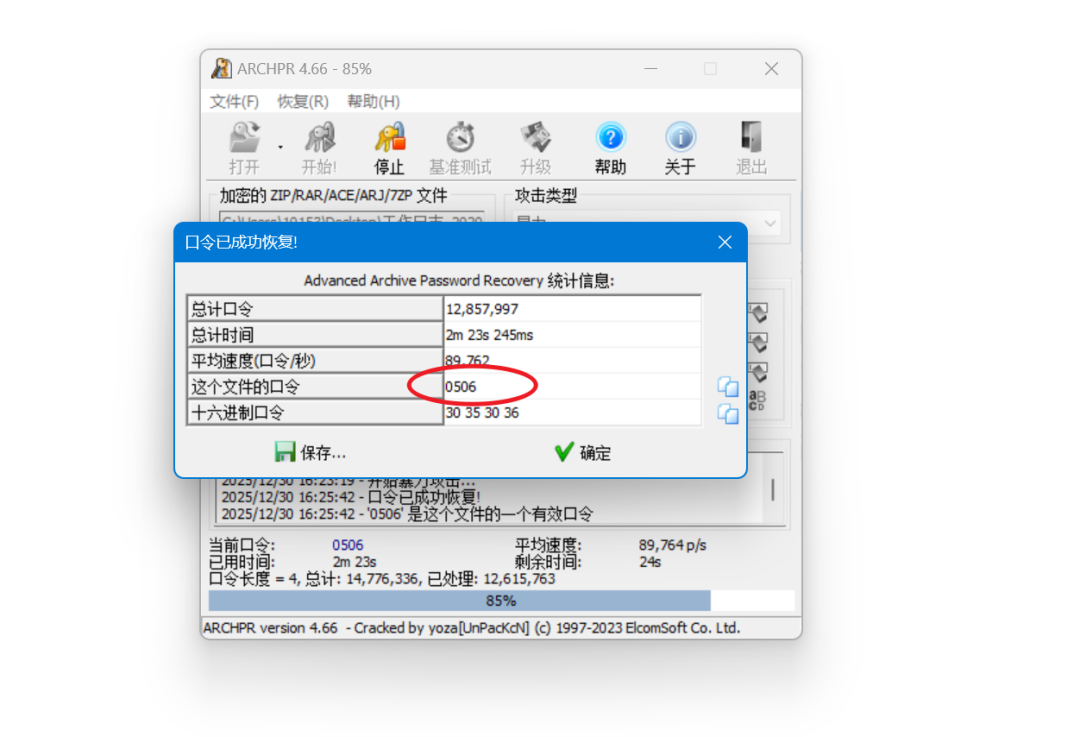Click the status bar ARCHPR version 4.66 text
Image resolution: width=1080 pixels, height=737 pixels.
pyautogui.click(x=471, y=628)
